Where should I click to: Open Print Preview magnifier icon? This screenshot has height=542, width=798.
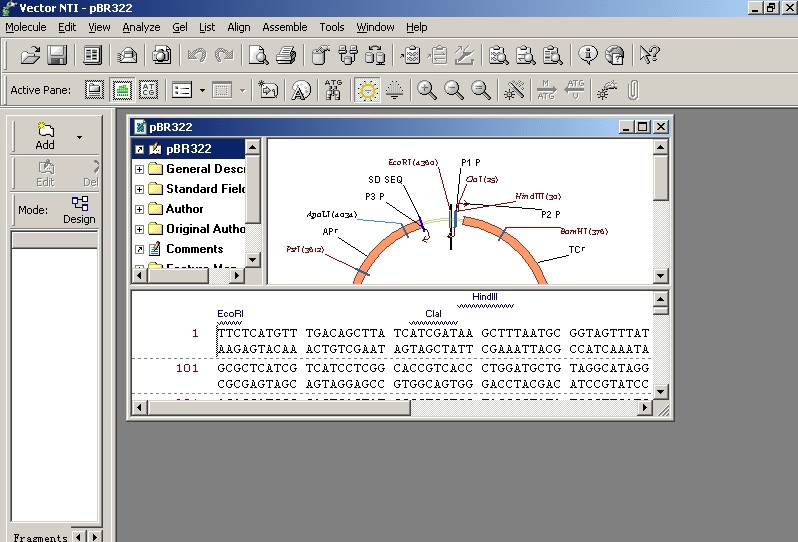coord(259,55)
